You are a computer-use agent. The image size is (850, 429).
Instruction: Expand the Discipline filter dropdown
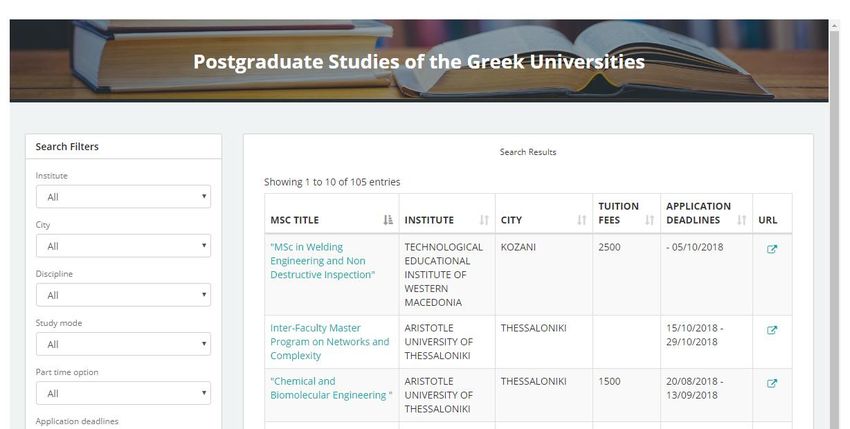(124, 295)
